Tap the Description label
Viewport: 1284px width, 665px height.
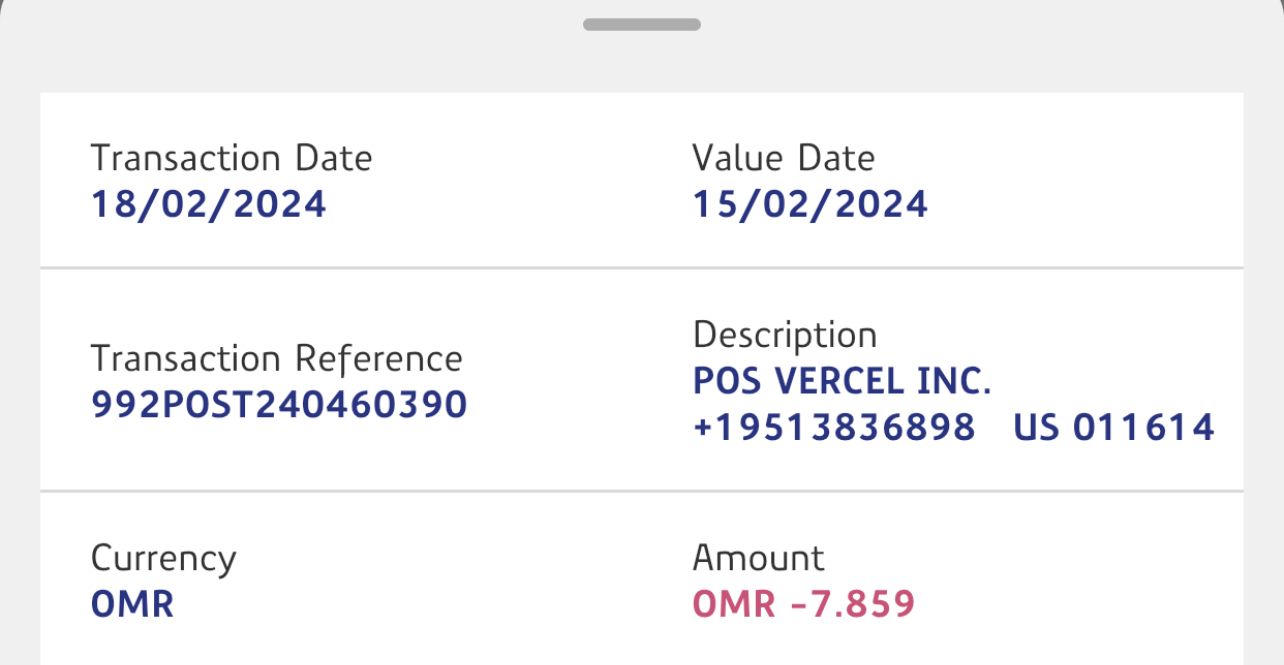pyautogui.click(x=784, y=334)
